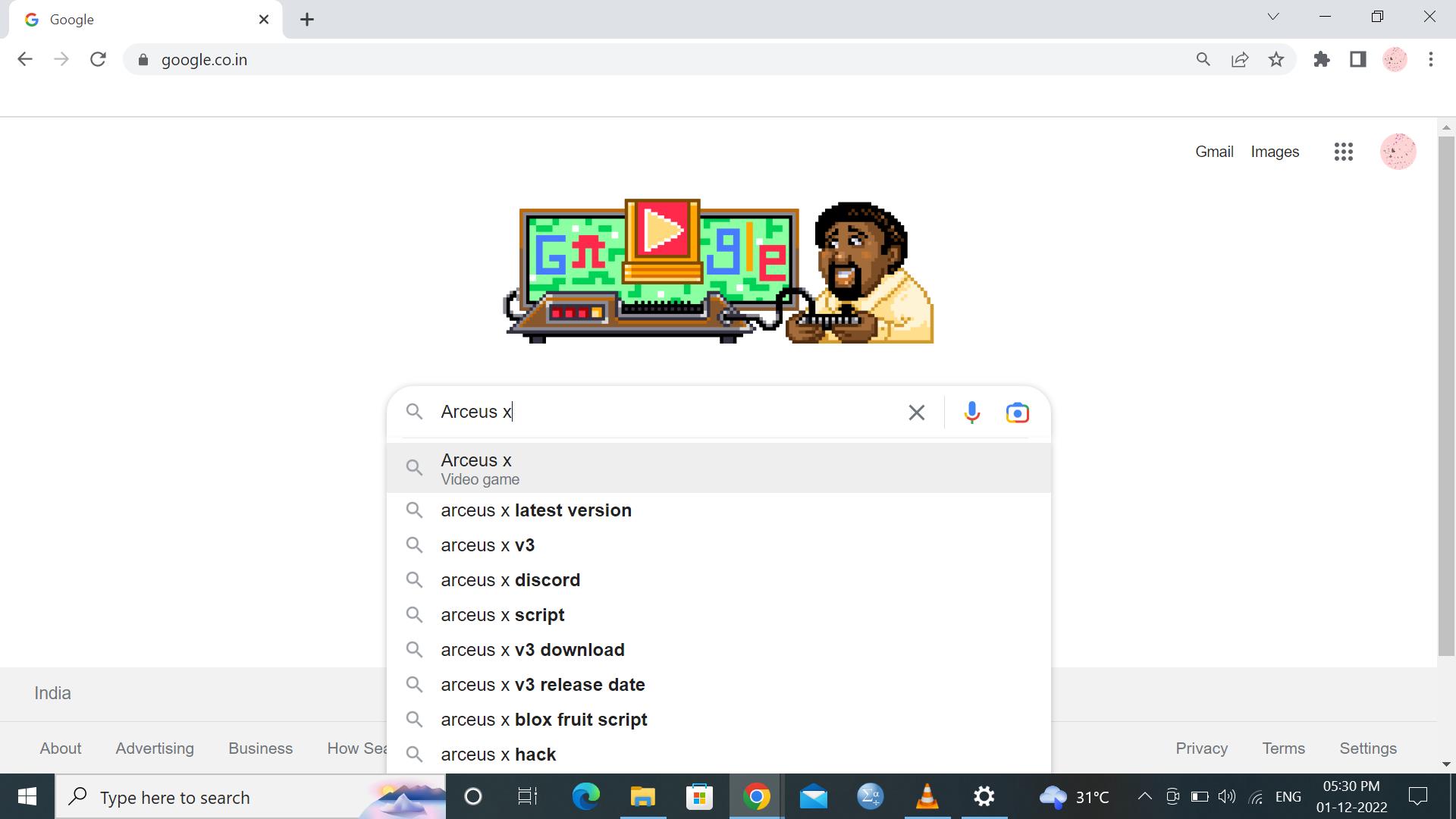Click inside the search box with Arceus x
Viewport: 1456px width, 819px height.
pyautogui.click(x=667, y=412)
